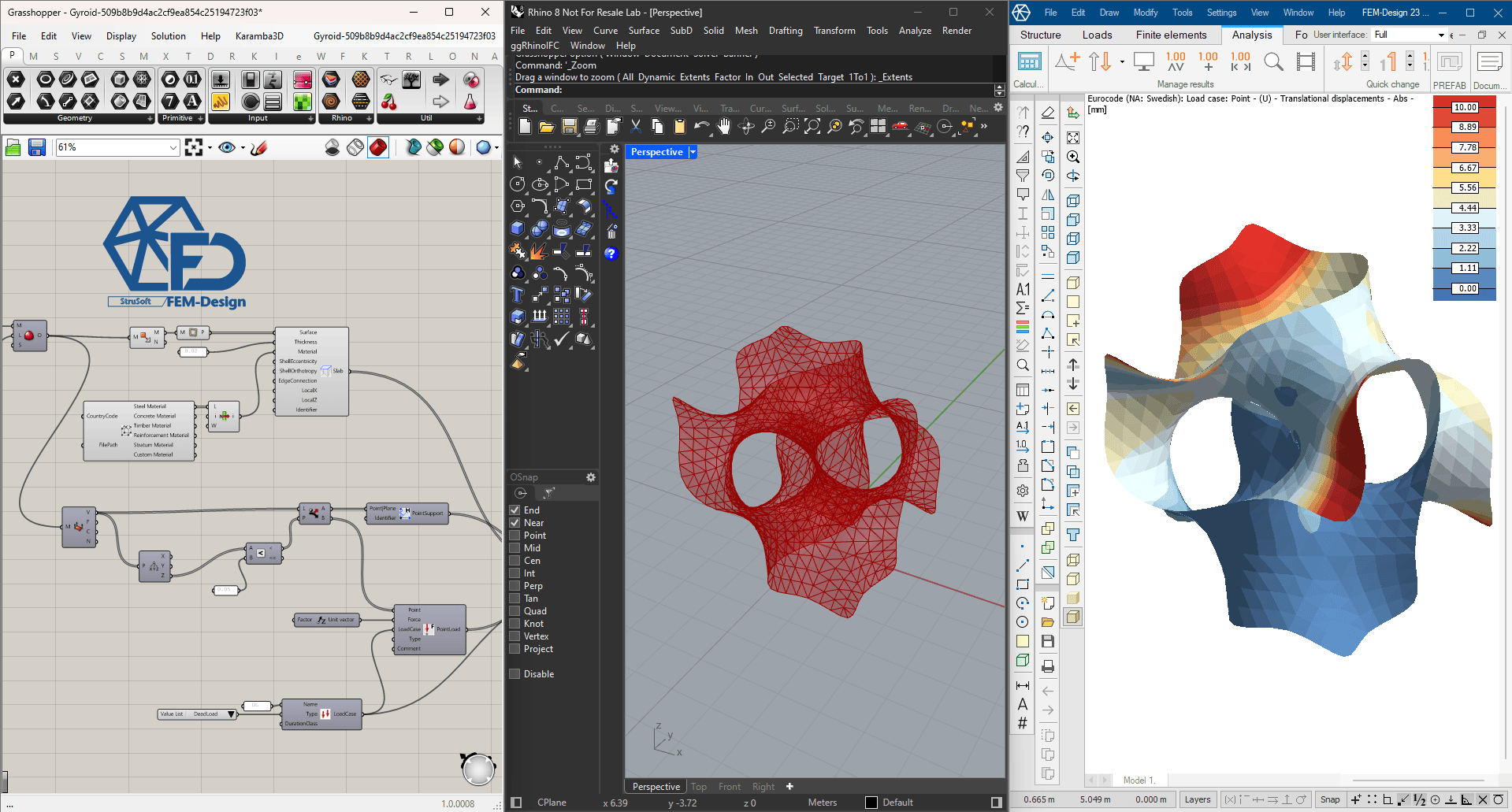Click the Grasshopper sketch pencil tool

[258, 147]
